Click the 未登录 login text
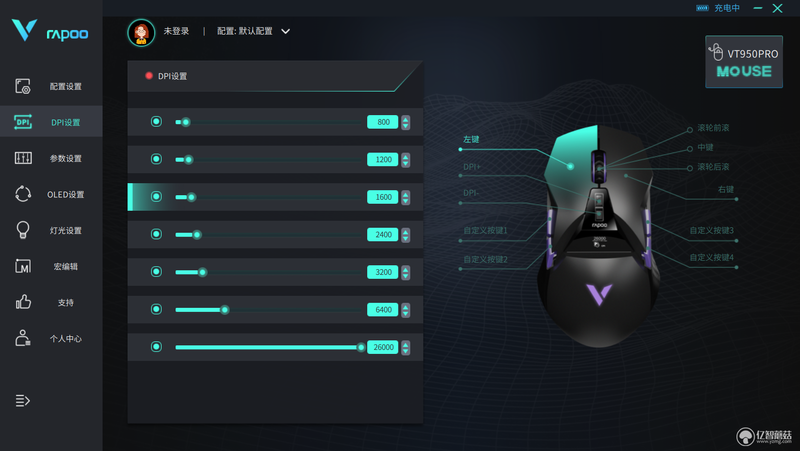The width and height of the screenshot is (800, 451). pyautogui.click(x=176, y=31)
